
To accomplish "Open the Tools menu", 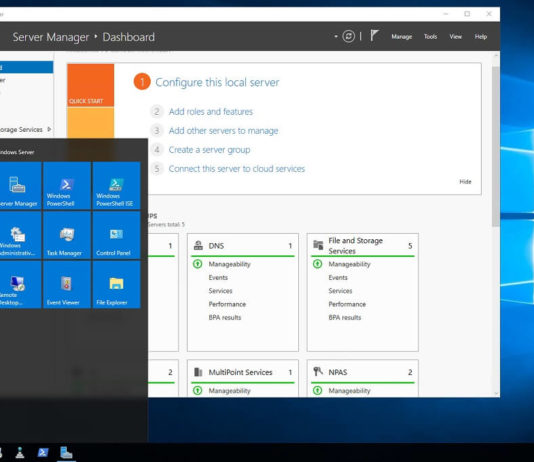I will pyautogui.click(x=430, y=36).
